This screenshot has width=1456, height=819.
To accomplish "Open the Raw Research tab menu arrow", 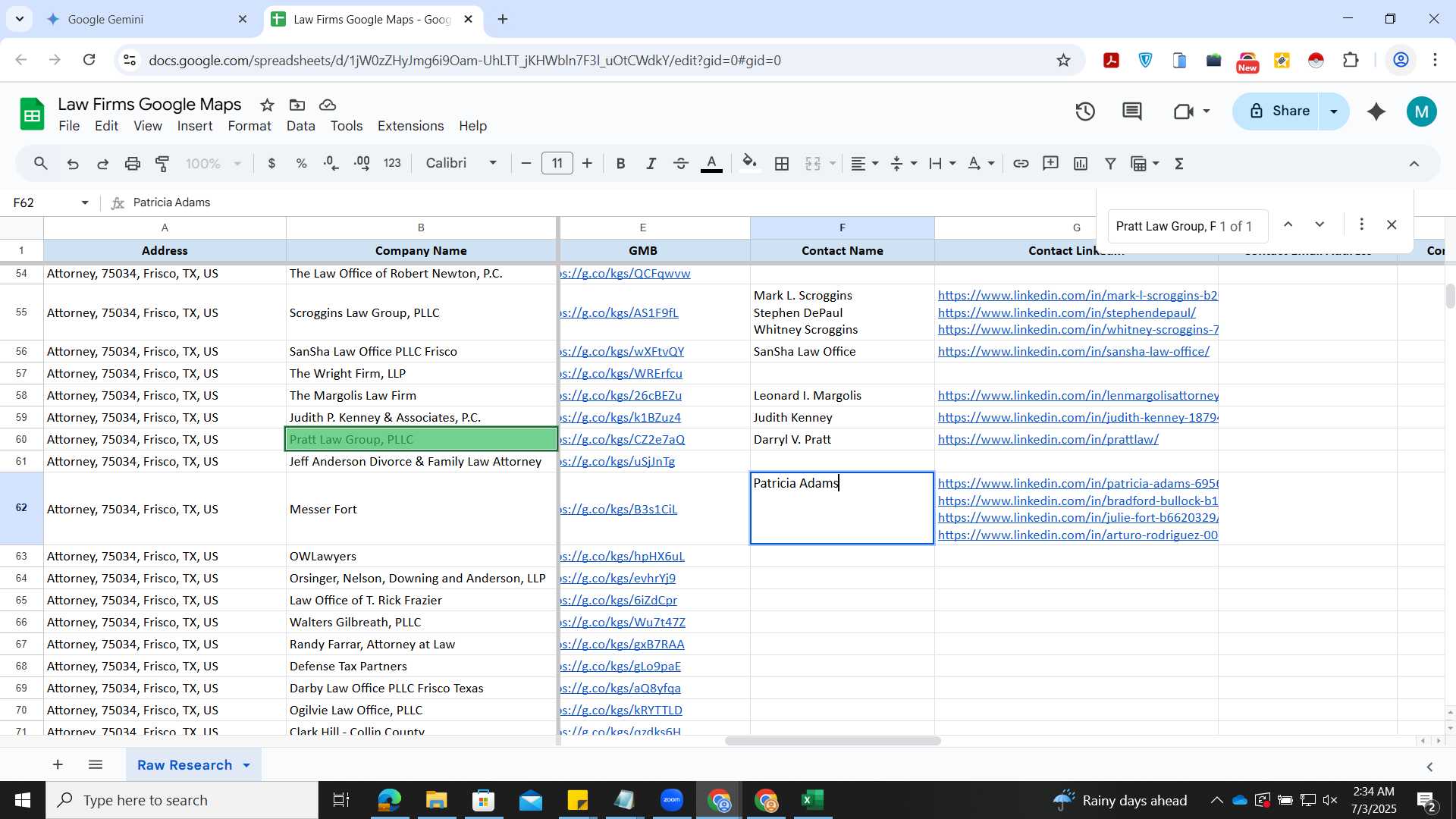I will 246,765.
